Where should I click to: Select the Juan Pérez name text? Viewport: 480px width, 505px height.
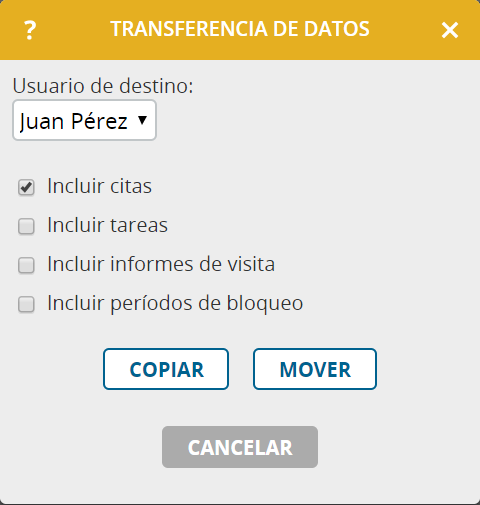[73, 121]
